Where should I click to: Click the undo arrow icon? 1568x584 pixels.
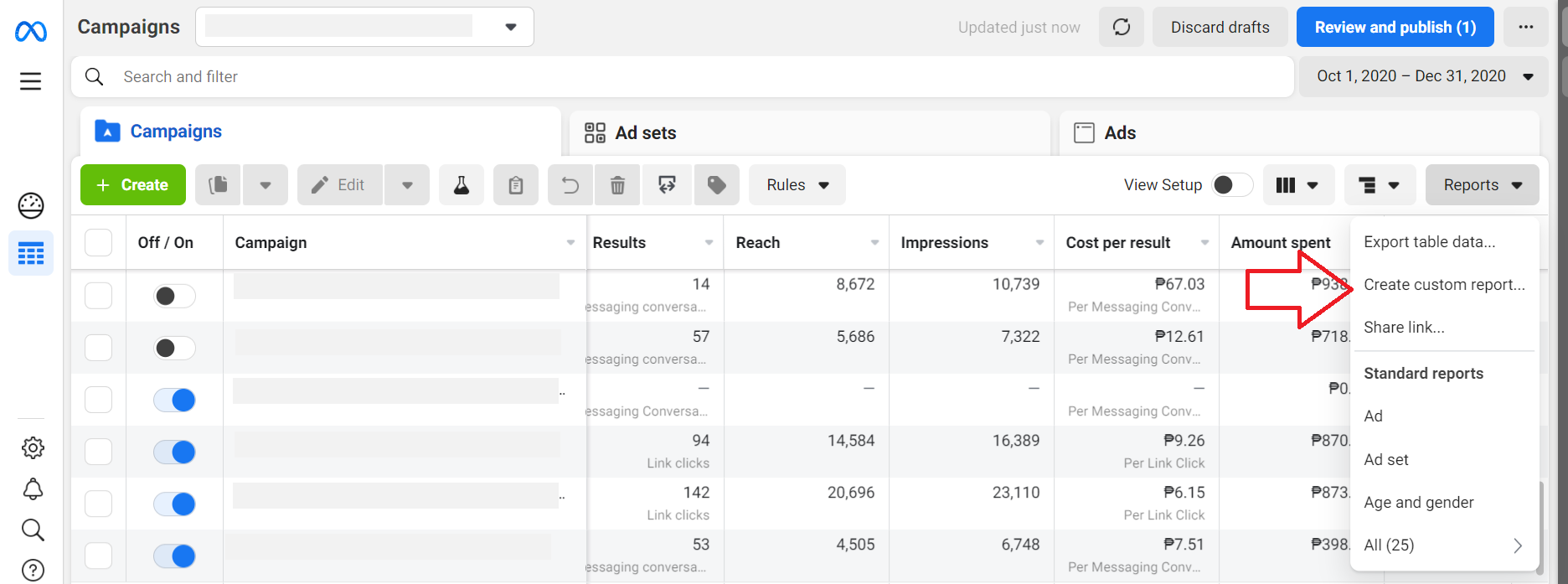(570, 185)
